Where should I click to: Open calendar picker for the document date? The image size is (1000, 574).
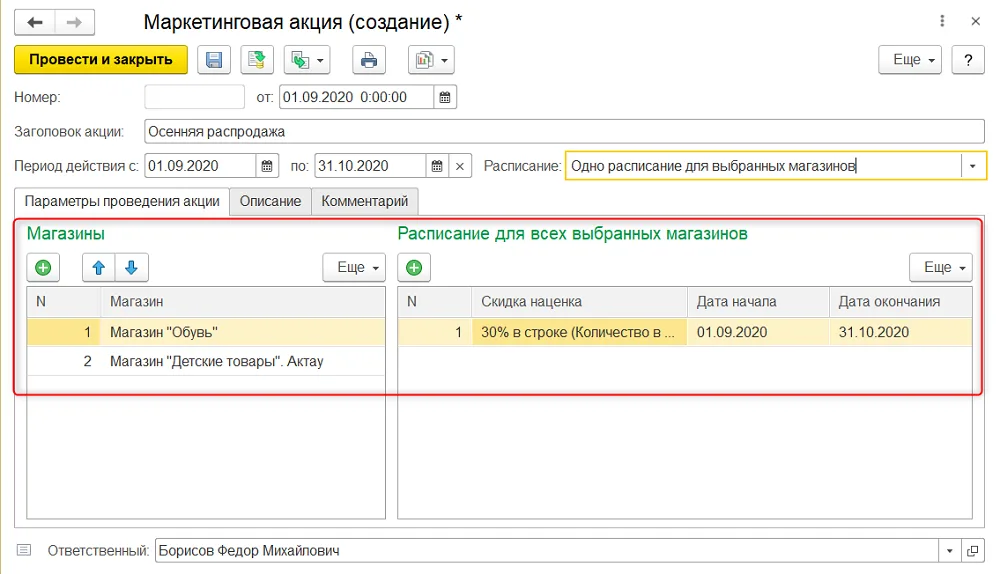[445, 97]
